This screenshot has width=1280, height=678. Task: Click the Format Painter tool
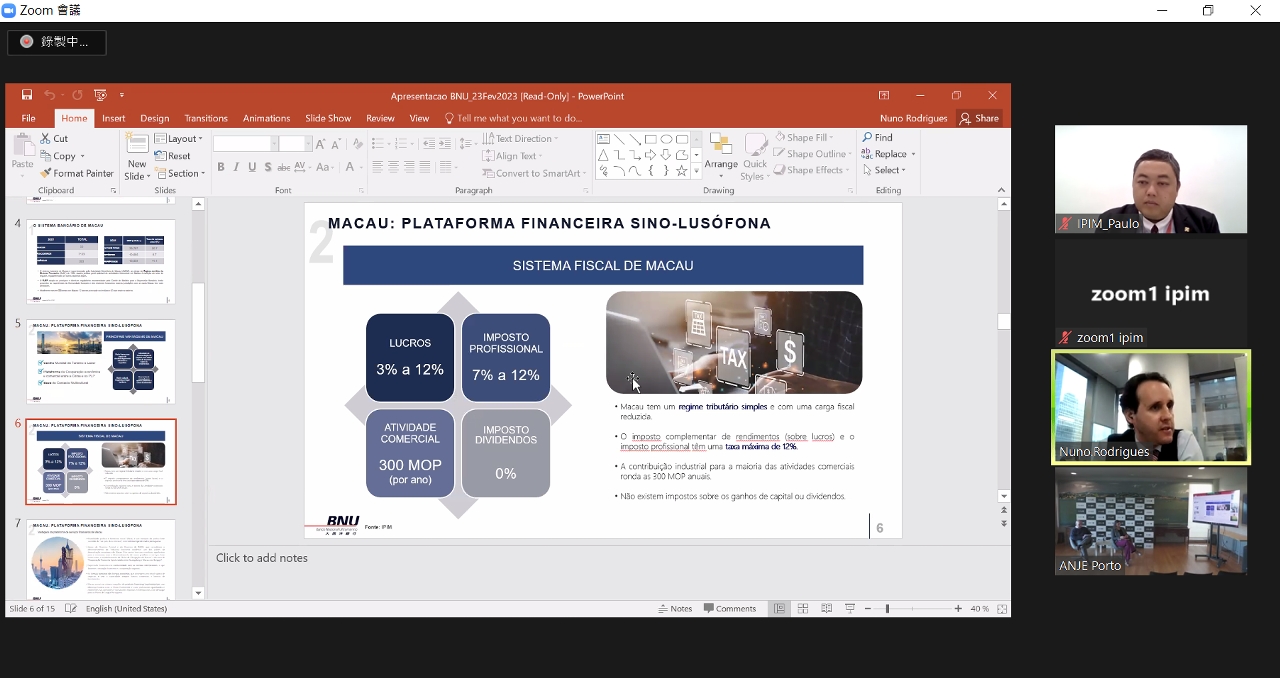pyautogui.click(x=77, y=173)
